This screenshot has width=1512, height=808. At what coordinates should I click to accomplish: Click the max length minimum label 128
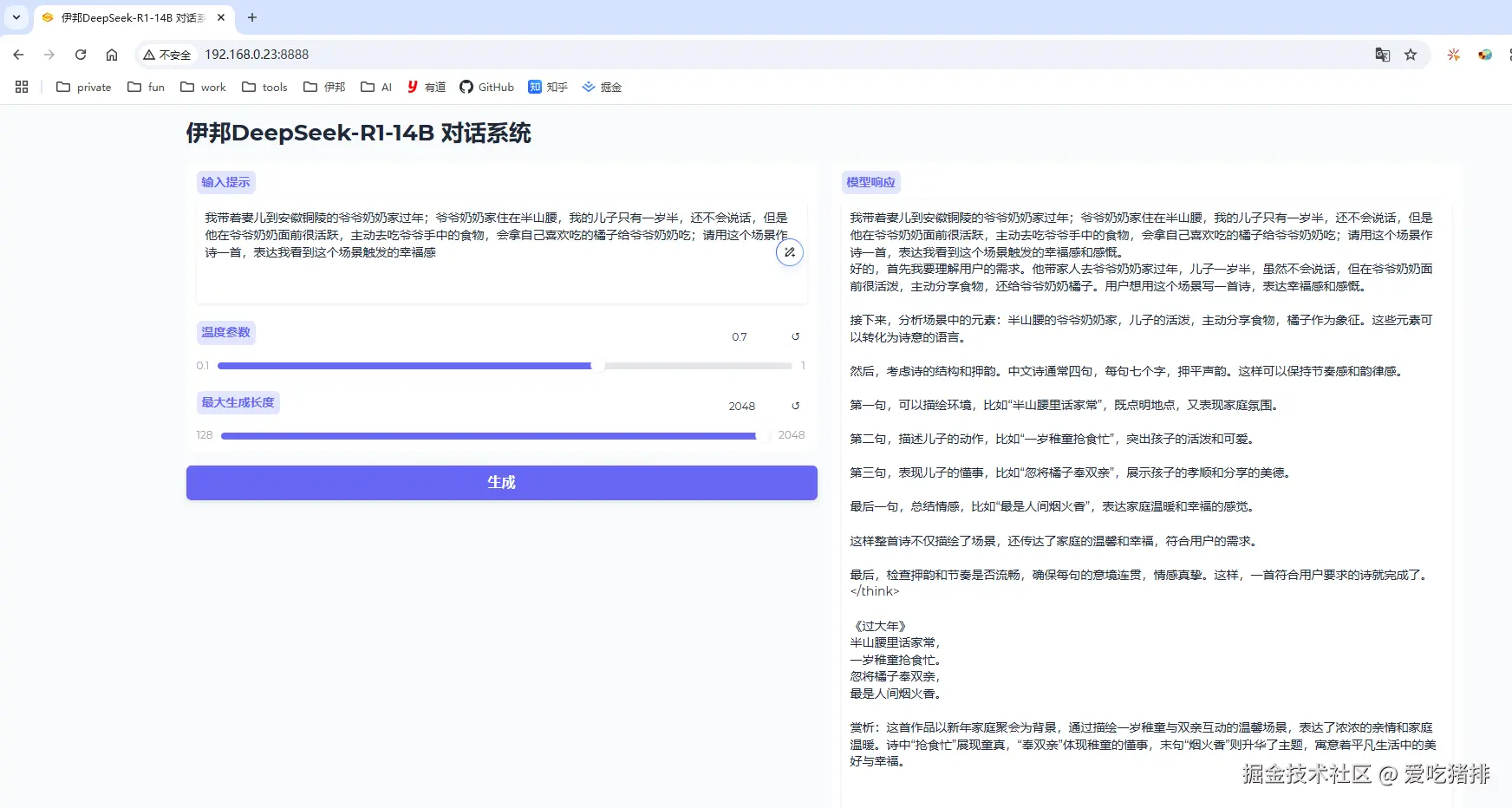point(205,435)
